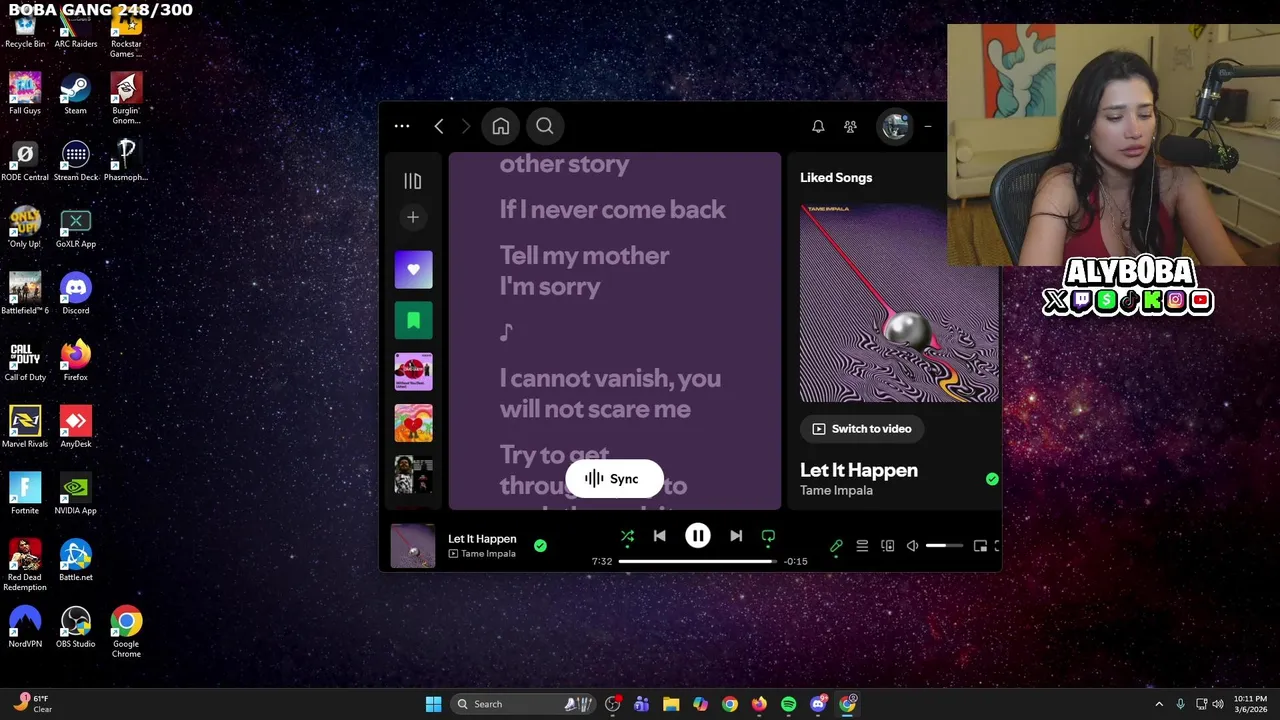Toggle remaining time display -0:15
The width and height of the screenshot is (1280, 720).
pyautogui.click(x=796, y=562)
